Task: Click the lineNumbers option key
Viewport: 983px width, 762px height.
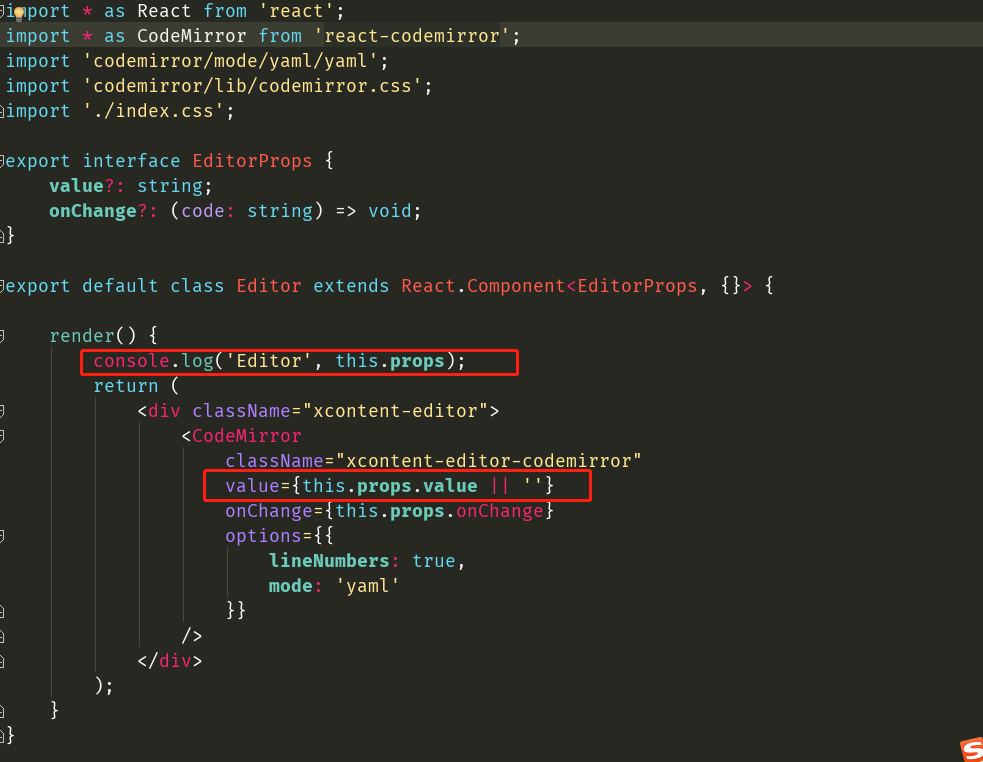Action: point(329,561)
